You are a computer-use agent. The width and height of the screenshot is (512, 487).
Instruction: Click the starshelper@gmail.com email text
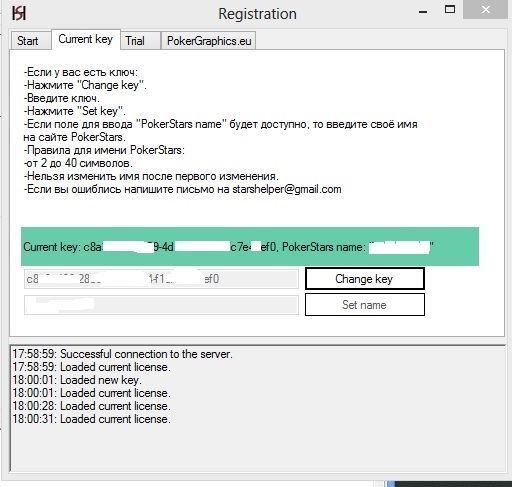[x=287, y=189]
